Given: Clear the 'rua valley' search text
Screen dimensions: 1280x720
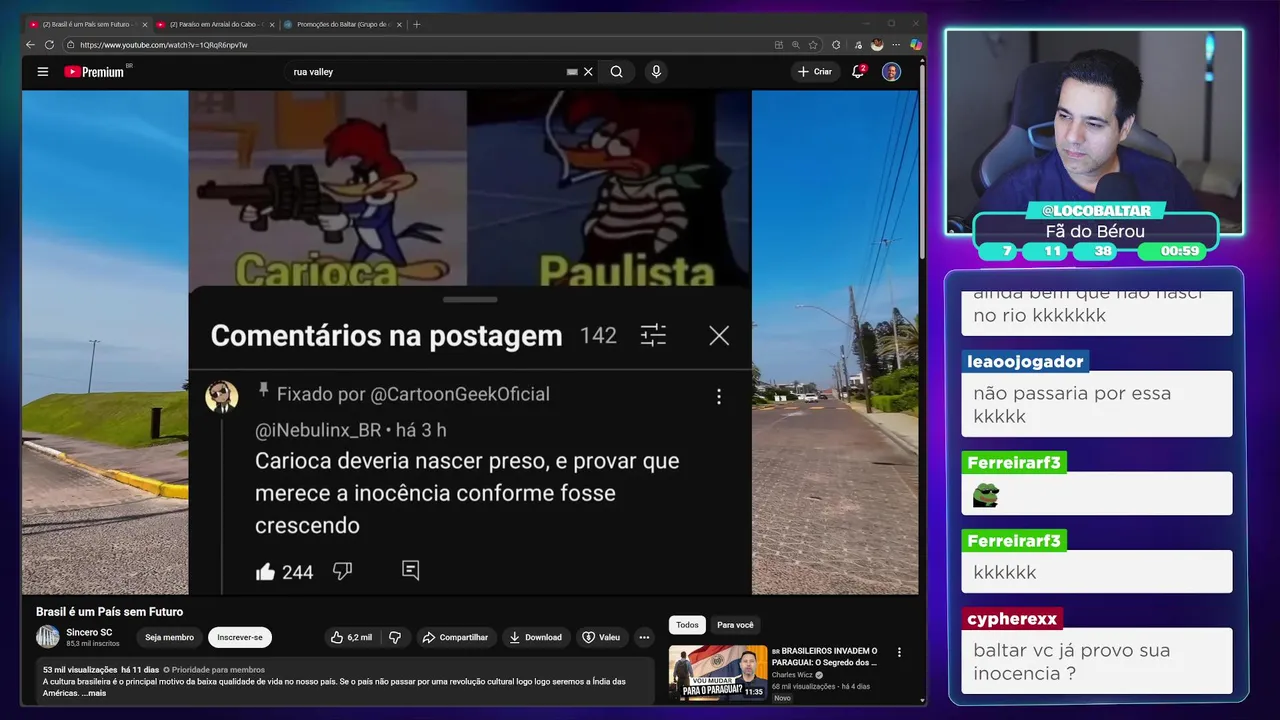Looking at the screenshot, I should 588,72.
